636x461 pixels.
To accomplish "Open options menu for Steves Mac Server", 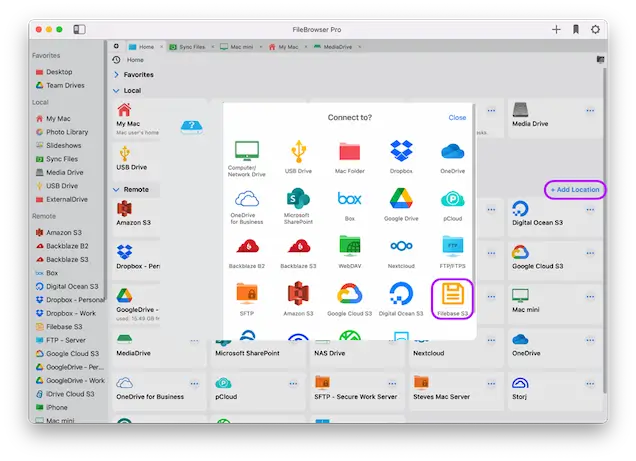I will click(x=491, y=384).
